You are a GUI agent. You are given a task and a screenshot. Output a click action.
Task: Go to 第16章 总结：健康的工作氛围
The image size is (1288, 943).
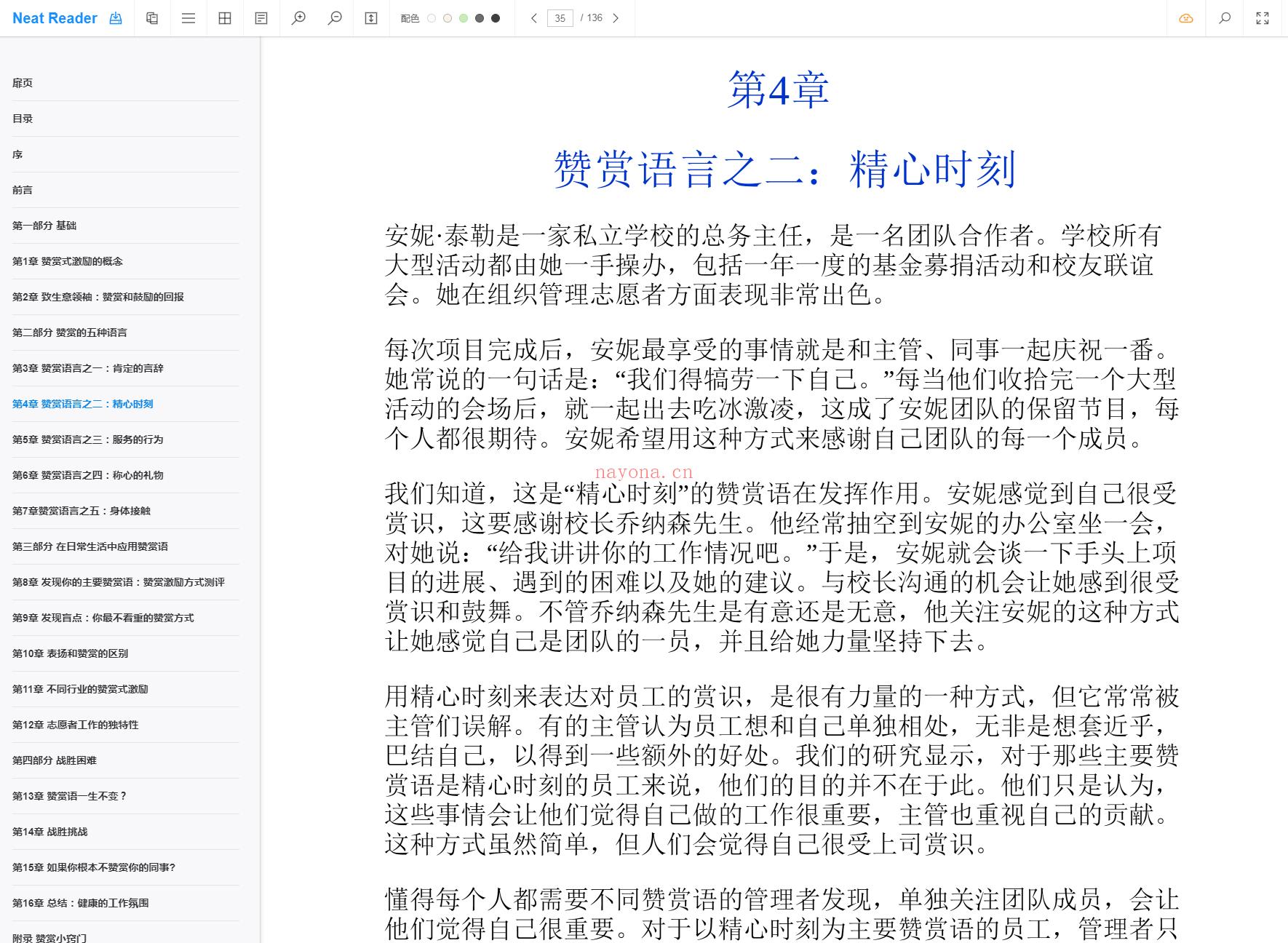tap(81, 903)
